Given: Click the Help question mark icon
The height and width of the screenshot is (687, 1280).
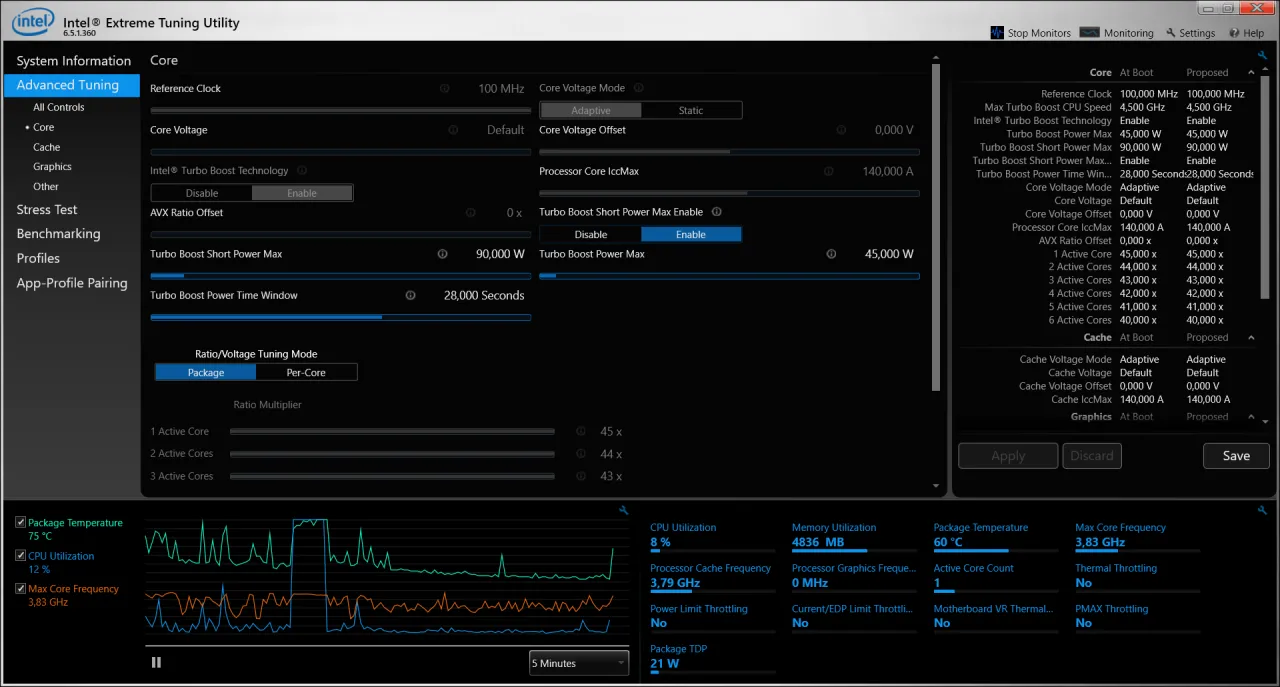Looking at the screenshot, I should 1232,32.
